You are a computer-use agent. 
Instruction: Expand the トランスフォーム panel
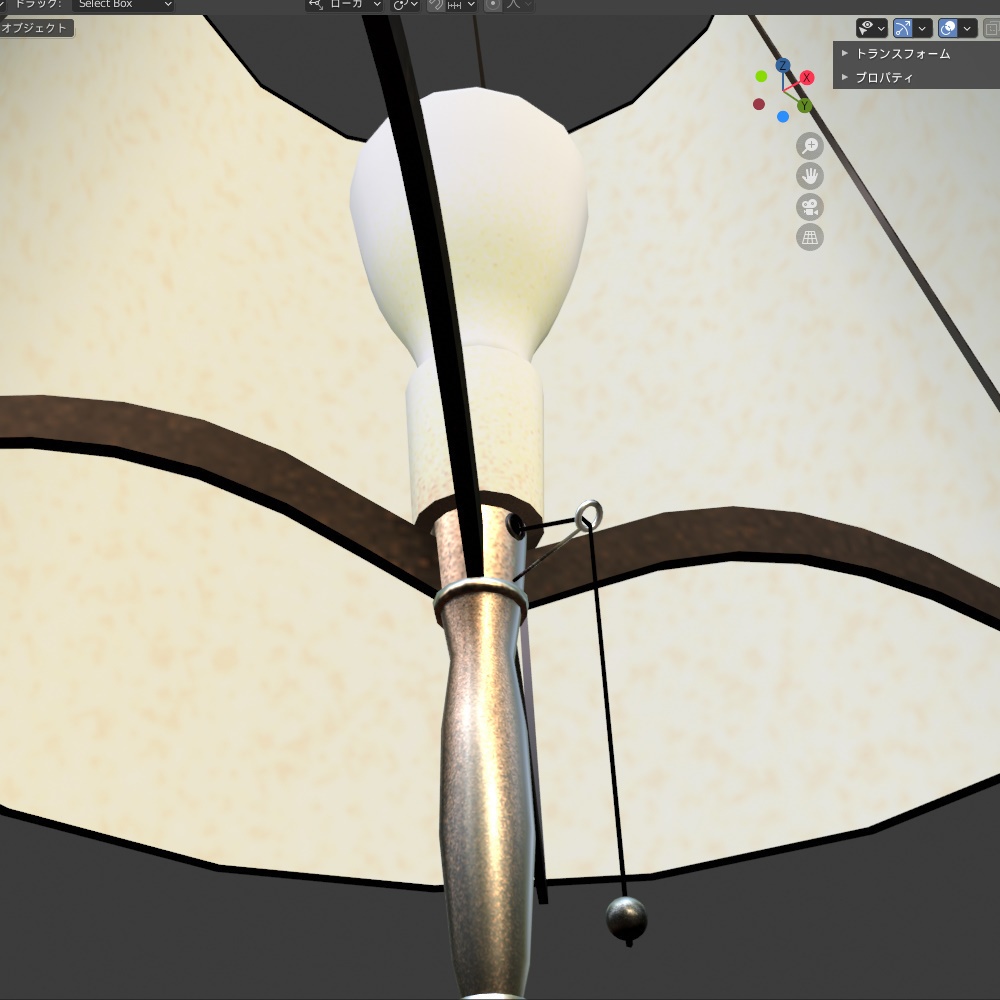900,54
